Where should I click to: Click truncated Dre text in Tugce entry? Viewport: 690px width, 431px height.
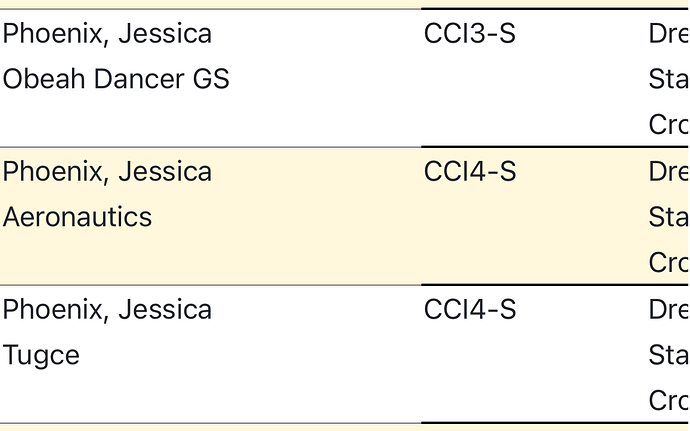[669, 309]
